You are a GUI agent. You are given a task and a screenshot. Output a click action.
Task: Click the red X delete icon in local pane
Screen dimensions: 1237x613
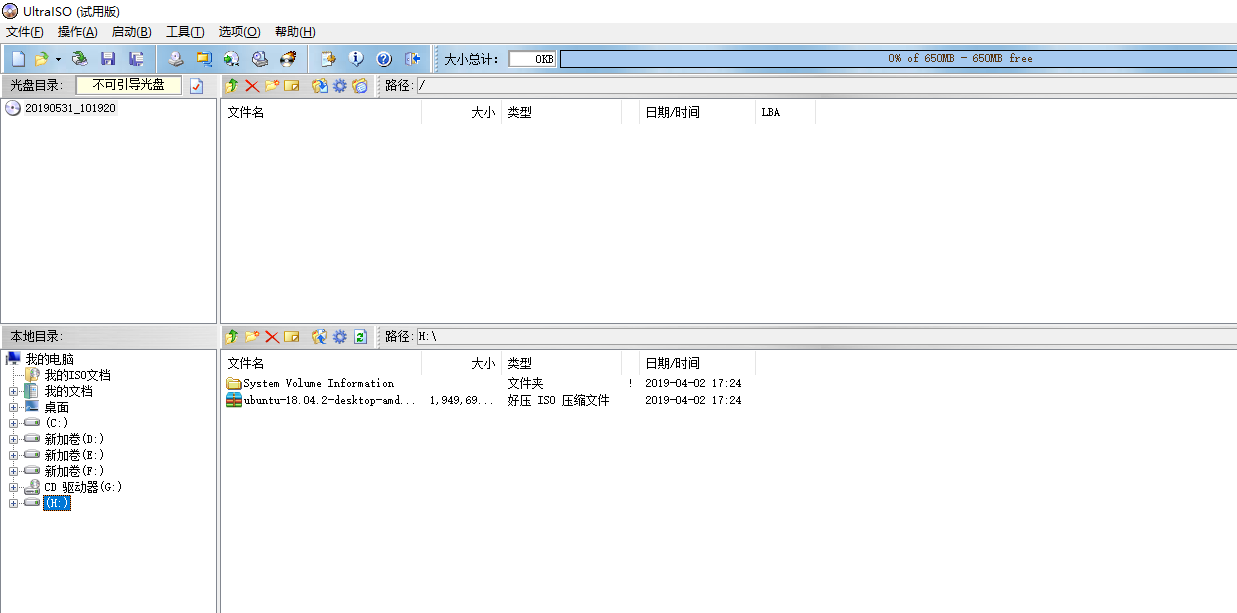pyautogui.click(x=272, y=337)
